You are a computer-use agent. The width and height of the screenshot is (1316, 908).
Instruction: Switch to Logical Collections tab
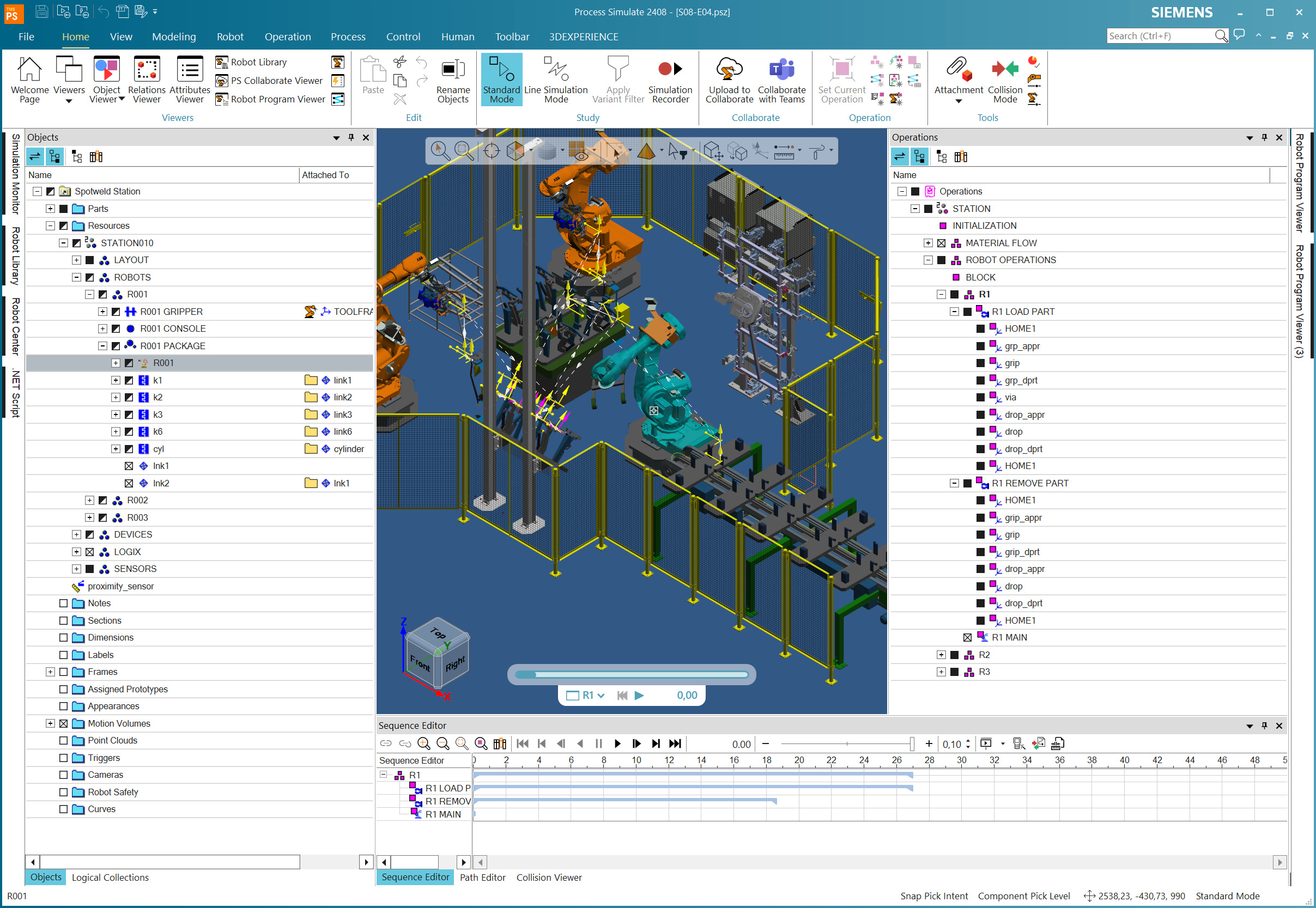click(x=110, y=877)
